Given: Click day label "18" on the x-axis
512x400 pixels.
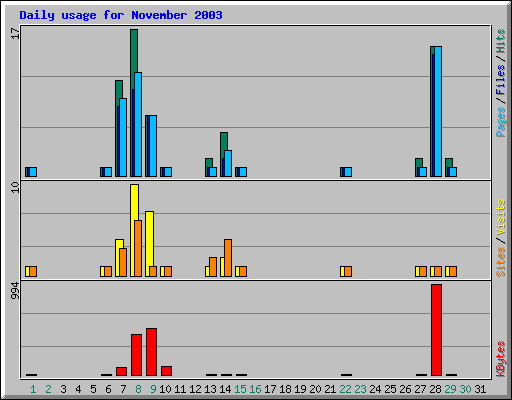Looking at the screenshot, I should pyautogui.click(x=285, y=389).
